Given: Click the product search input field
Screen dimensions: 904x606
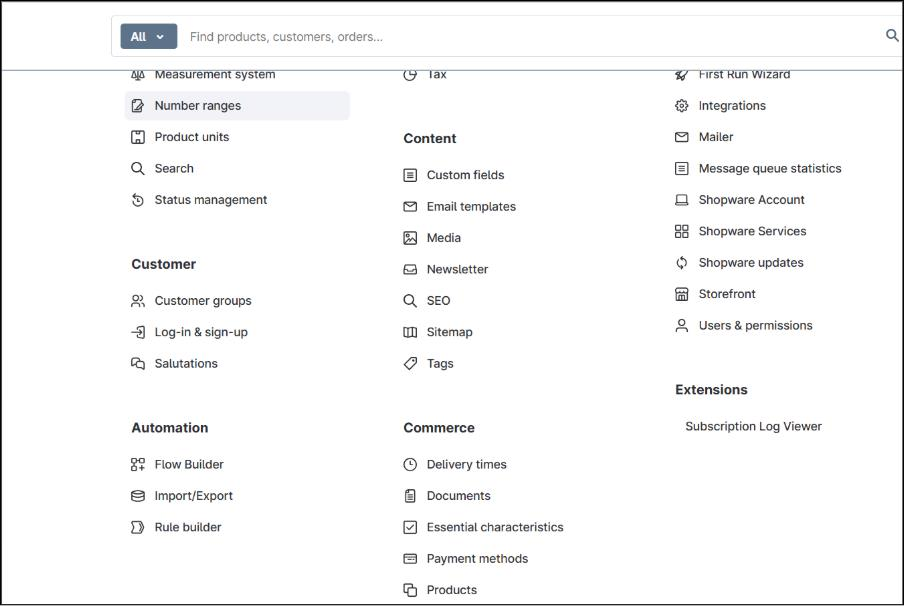Looking at the screenshot, I should tap(400, 35).
